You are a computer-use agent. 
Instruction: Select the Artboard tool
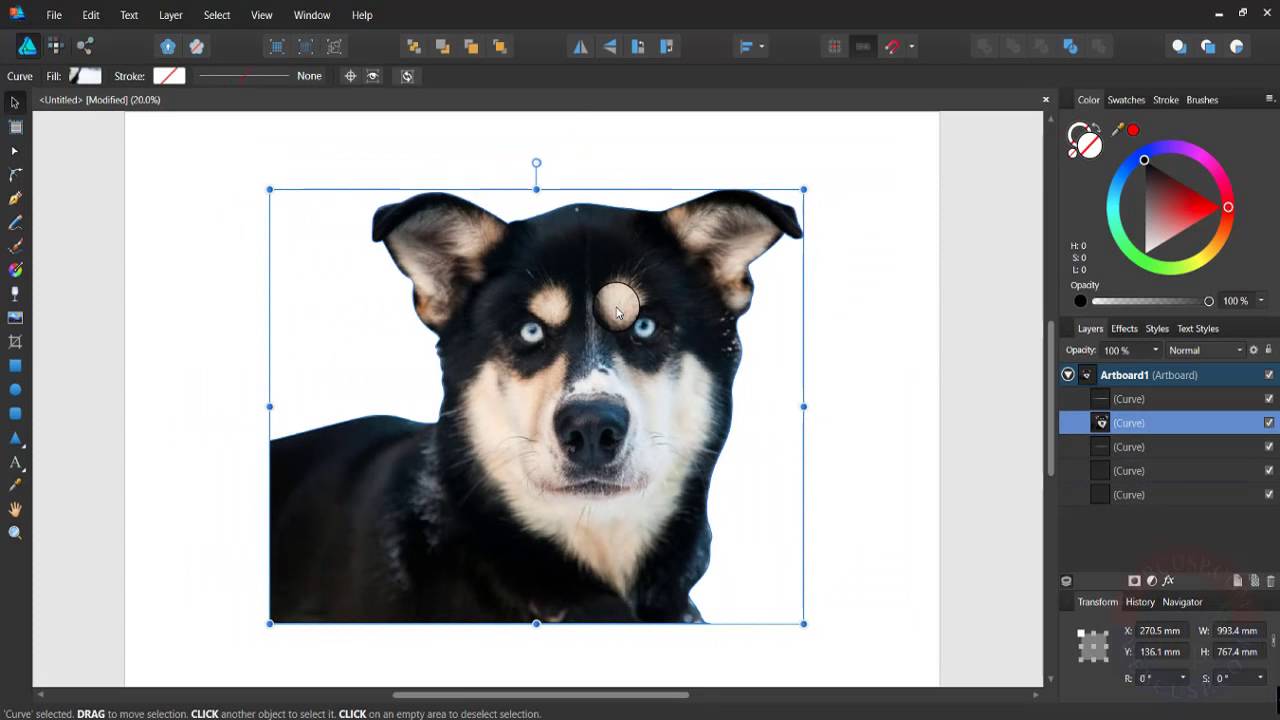(x=15, y=127)
